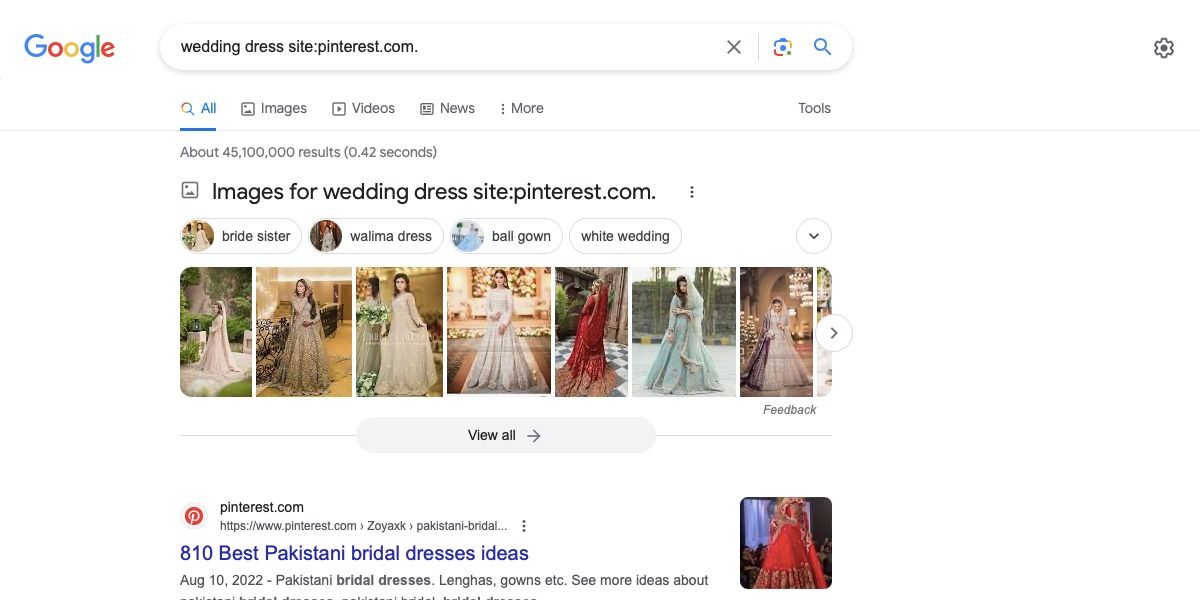Image resolution: width=1200 pixels, height=600 pixels.
Task: Advance the image carousel with the right arrow
Action: point(833,332)
